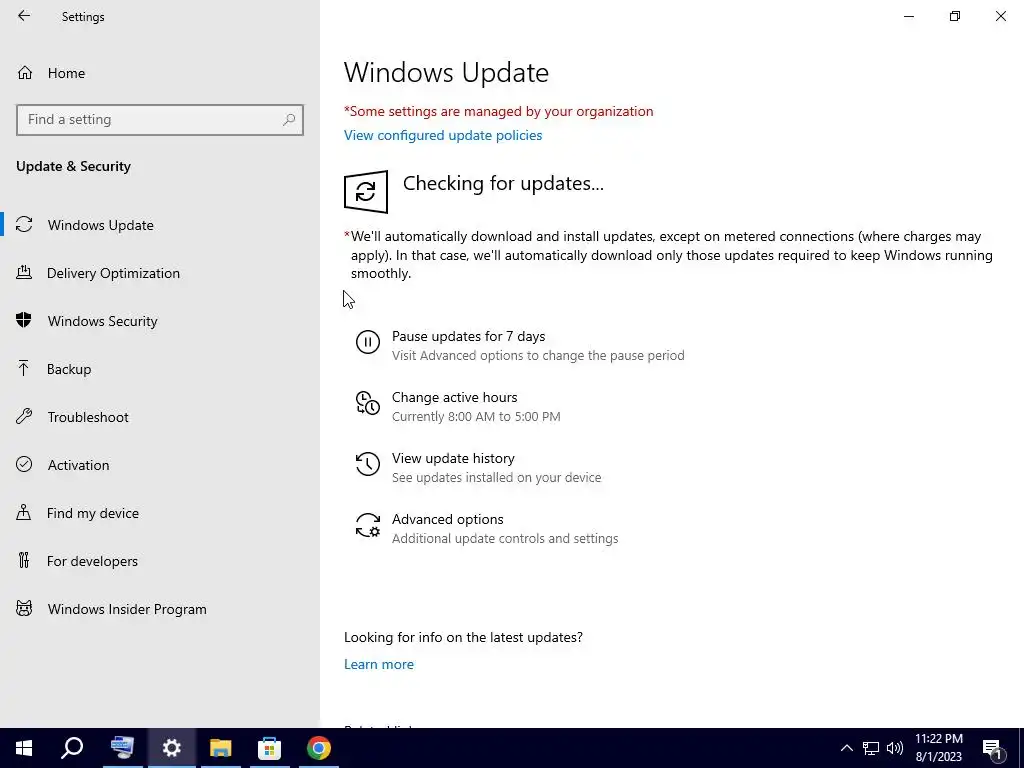
Task: Open View update history
Action: click(x=453, y=458)
